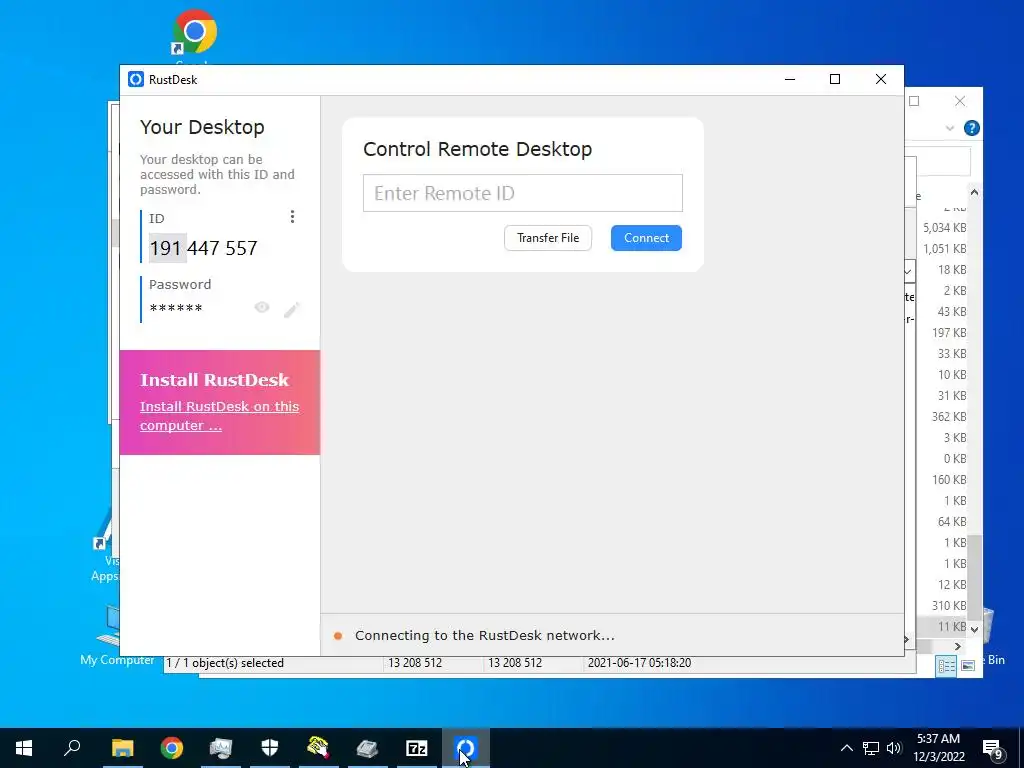Maximize the RustDesk window
1024x768 pixels.
tap(835, 80)
